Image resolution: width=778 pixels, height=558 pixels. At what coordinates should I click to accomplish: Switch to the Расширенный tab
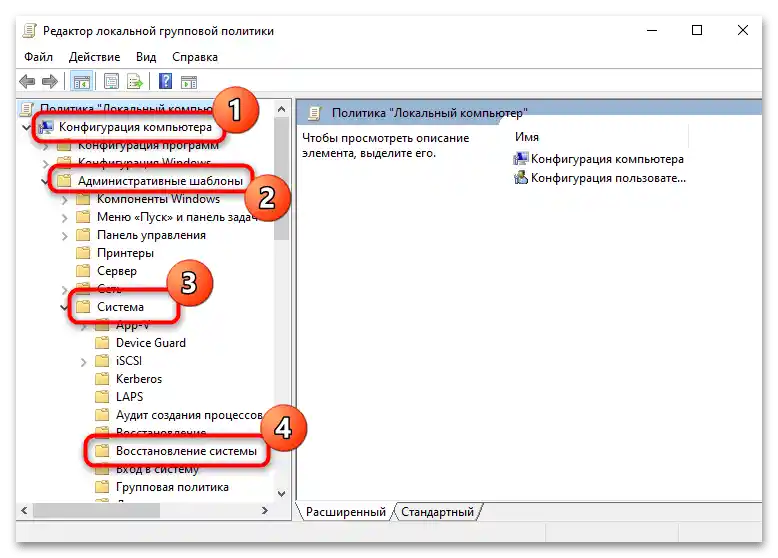pos(345,512)
